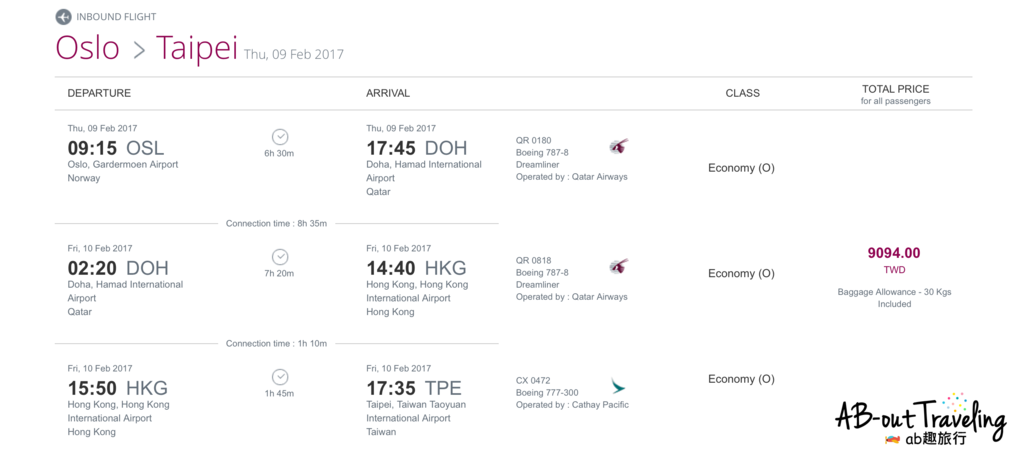Click the back arrow beside Inbound Flight

tap(64, 16)
